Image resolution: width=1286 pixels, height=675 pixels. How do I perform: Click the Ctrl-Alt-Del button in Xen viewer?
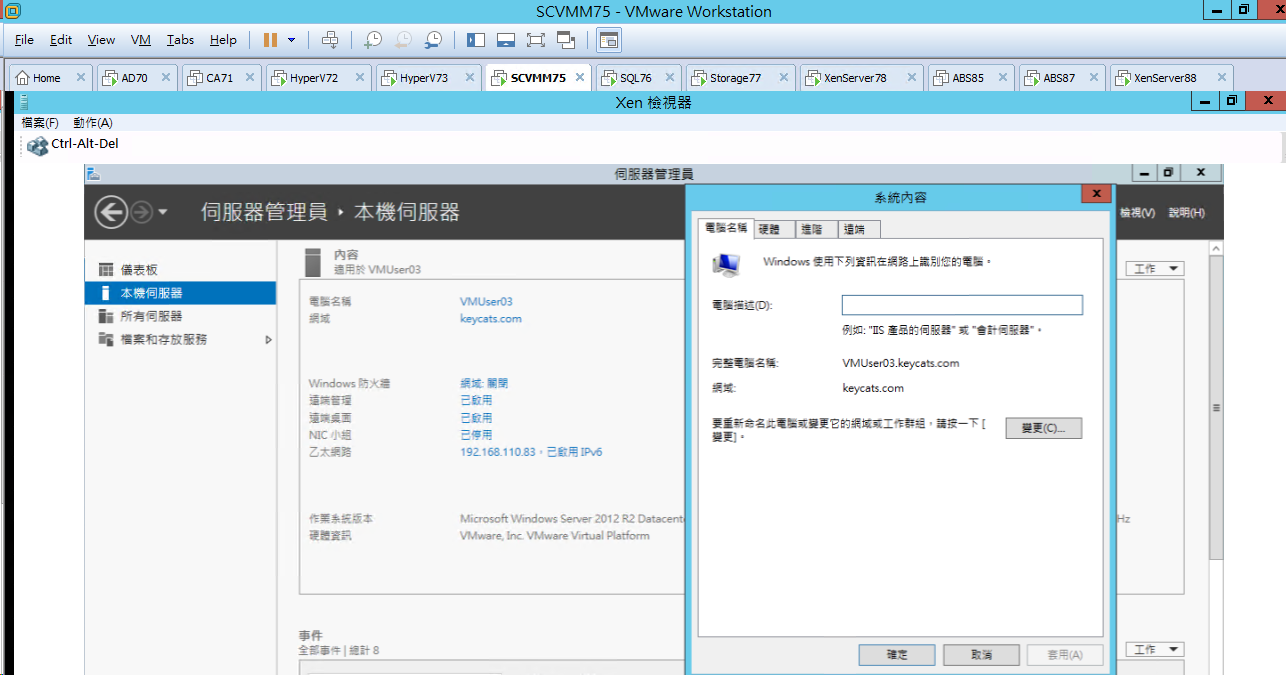(73, 144)
